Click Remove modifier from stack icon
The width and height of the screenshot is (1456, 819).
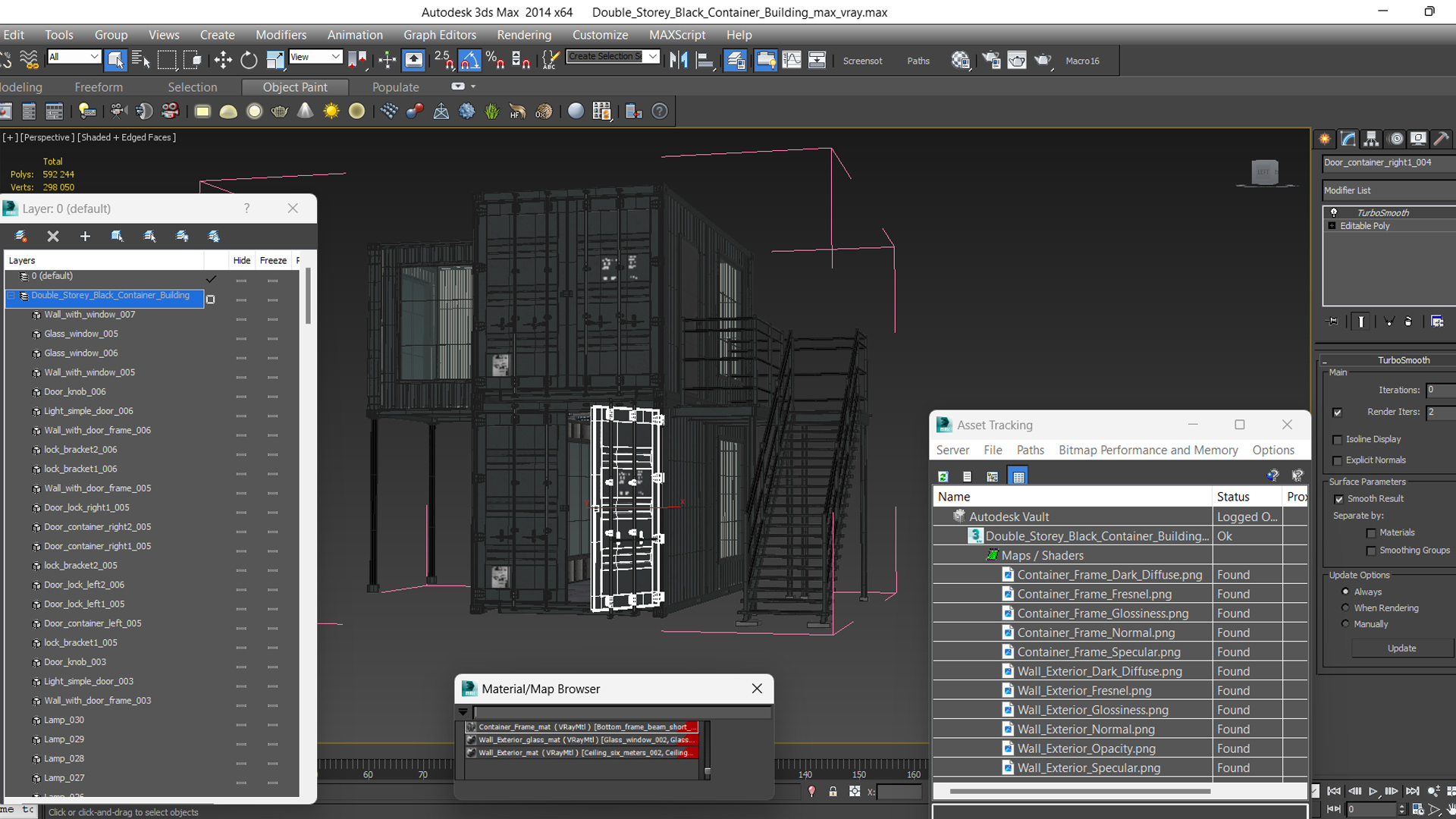point(1408,322)
